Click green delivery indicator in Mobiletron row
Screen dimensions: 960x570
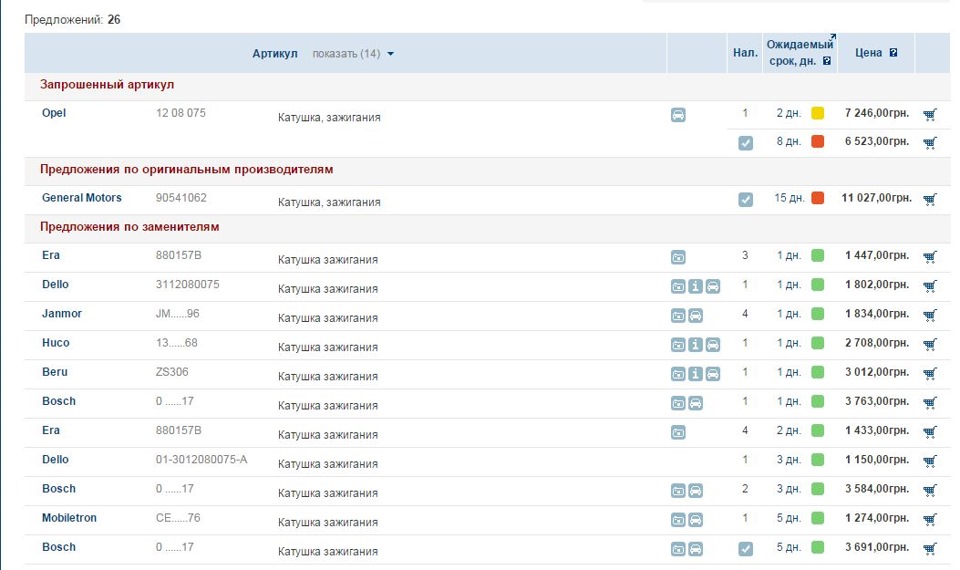click(x=817, y=518)
